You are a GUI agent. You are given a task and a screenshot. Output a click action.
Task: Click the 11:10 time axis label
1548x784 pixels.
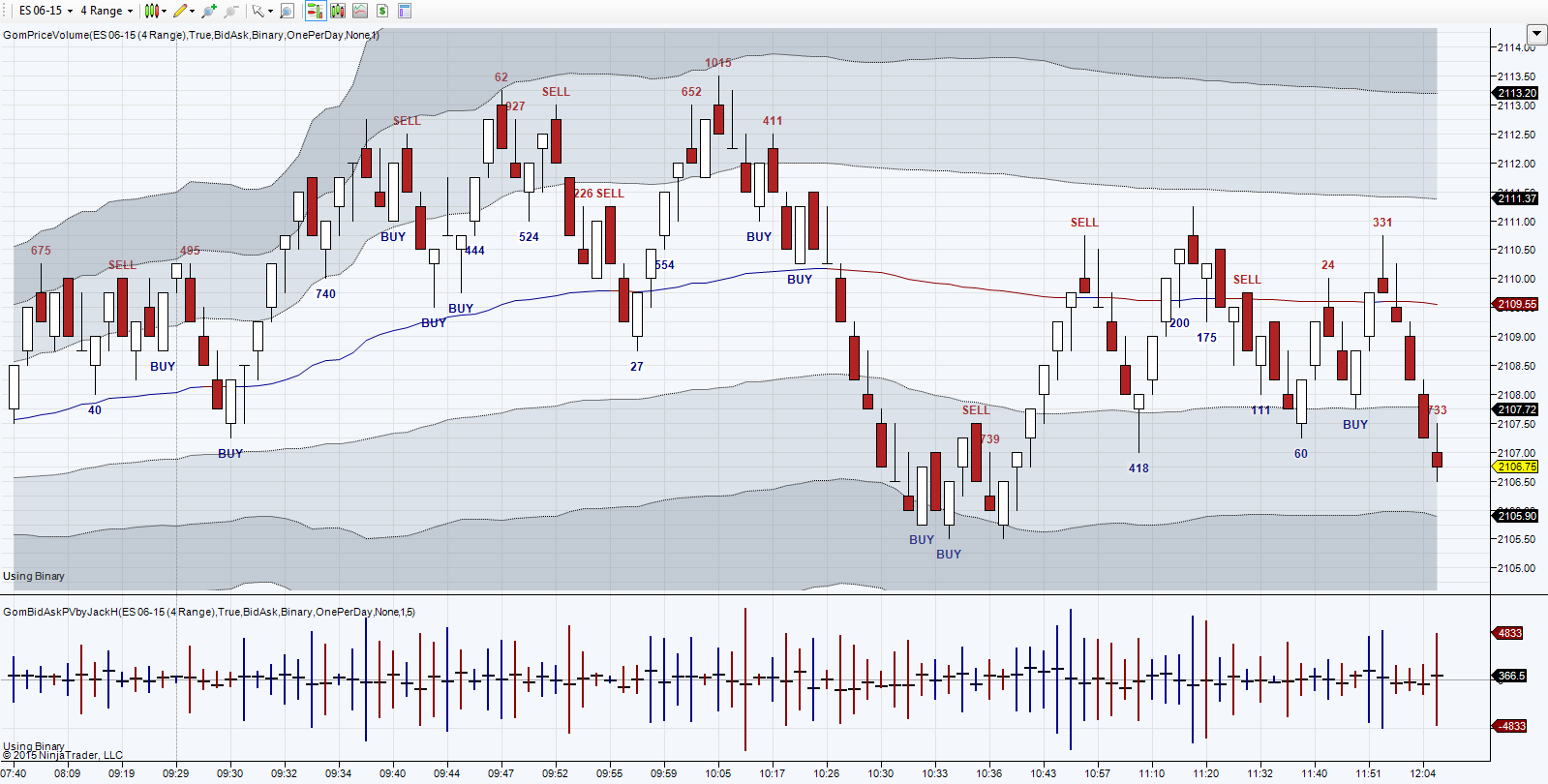pyautogui.click(x=1152, y=773)
